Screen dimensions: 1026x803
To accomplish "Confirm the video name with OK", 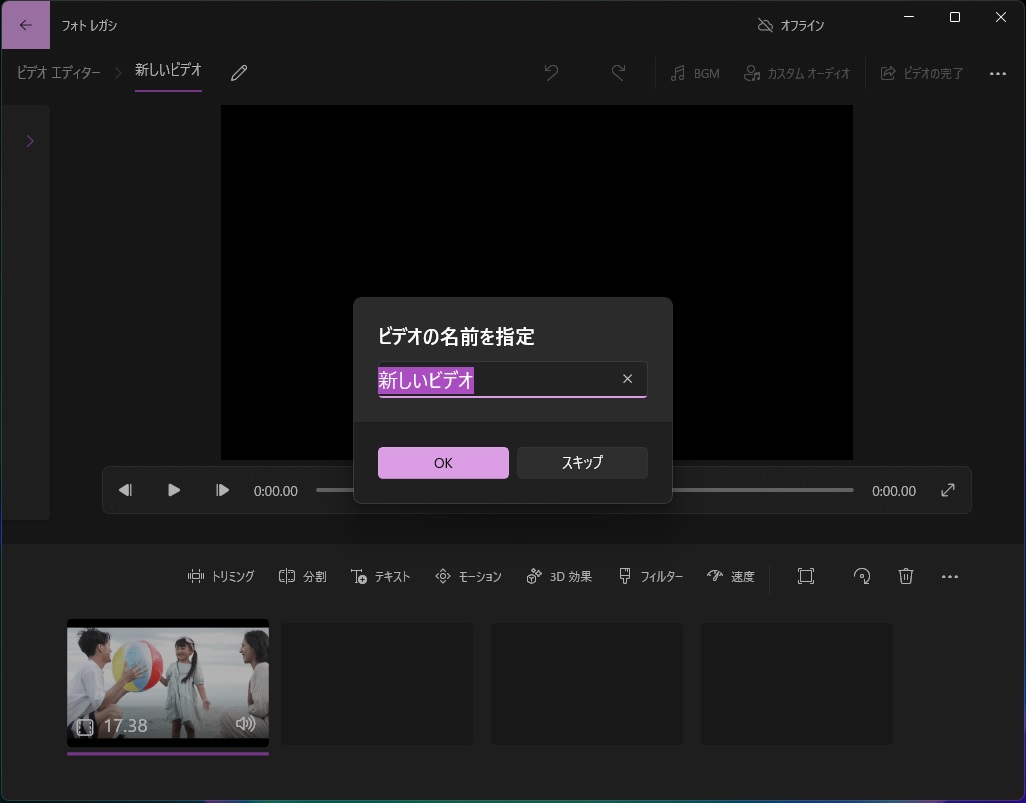I will point(443,462).
